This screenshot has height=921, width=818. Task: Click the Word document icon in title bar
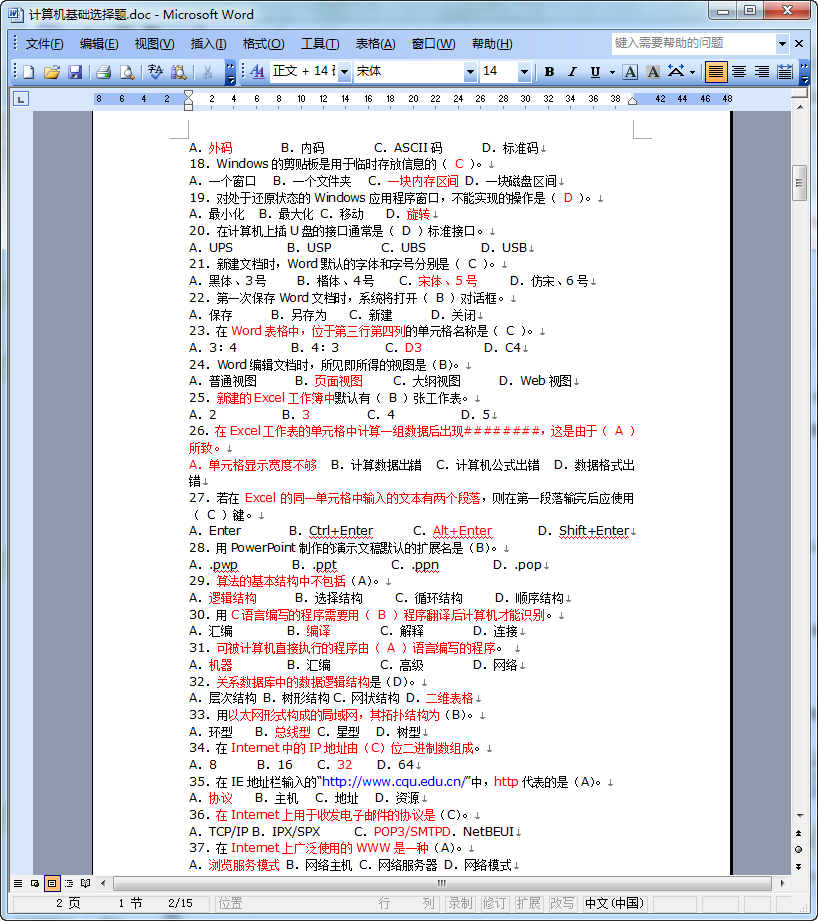point(16,14)
